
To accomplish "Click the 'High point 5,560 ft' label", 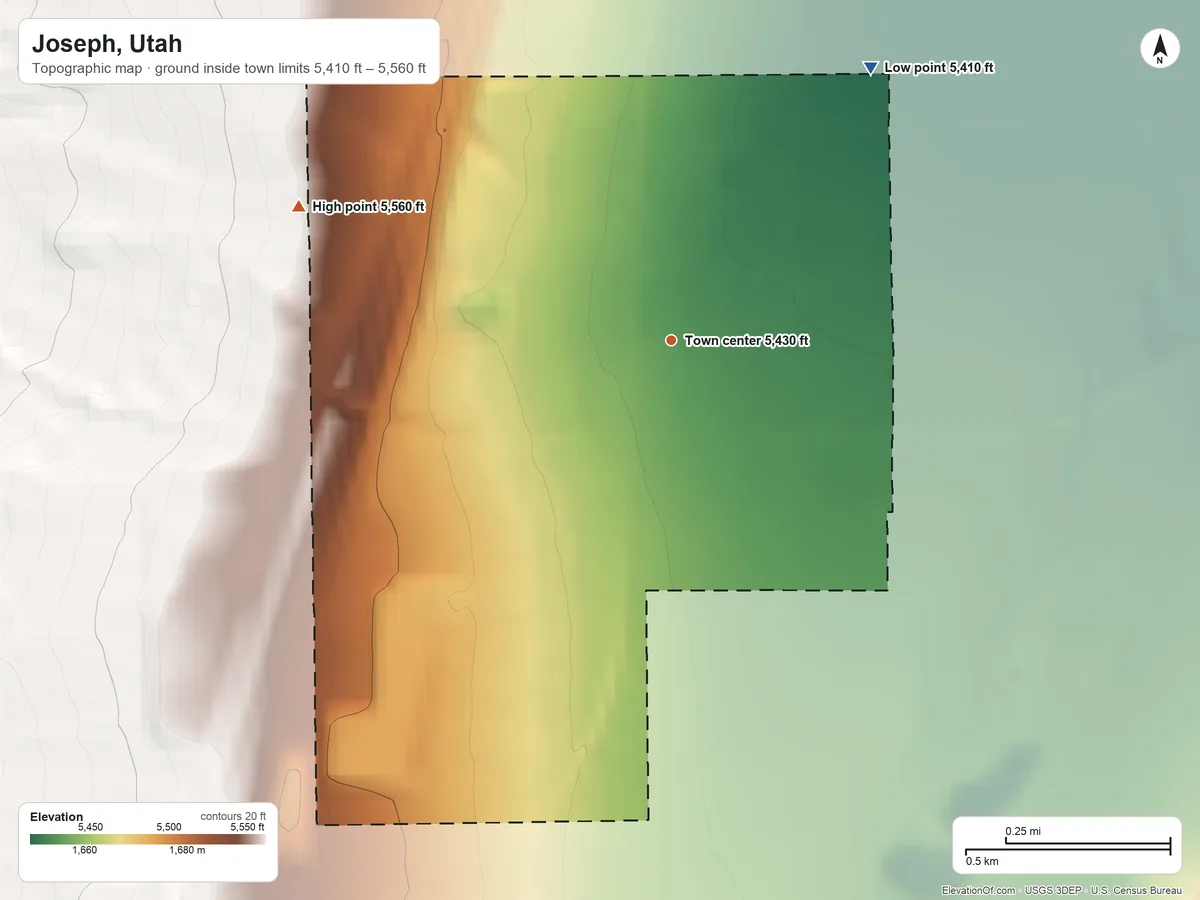I will (369, 207).
